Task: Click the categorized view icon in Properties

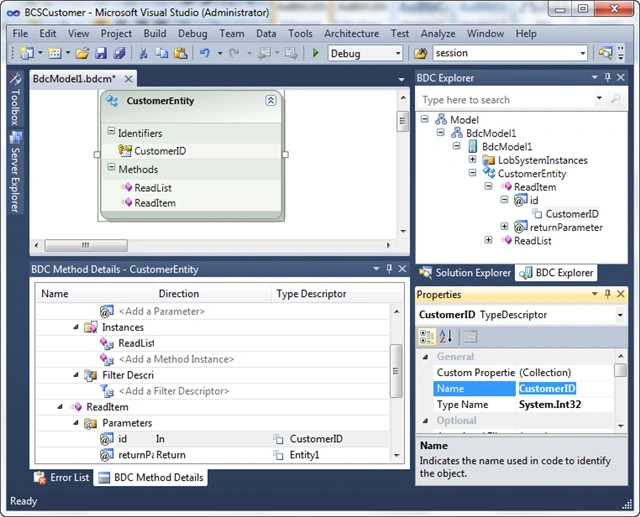Action: (427, 337)
